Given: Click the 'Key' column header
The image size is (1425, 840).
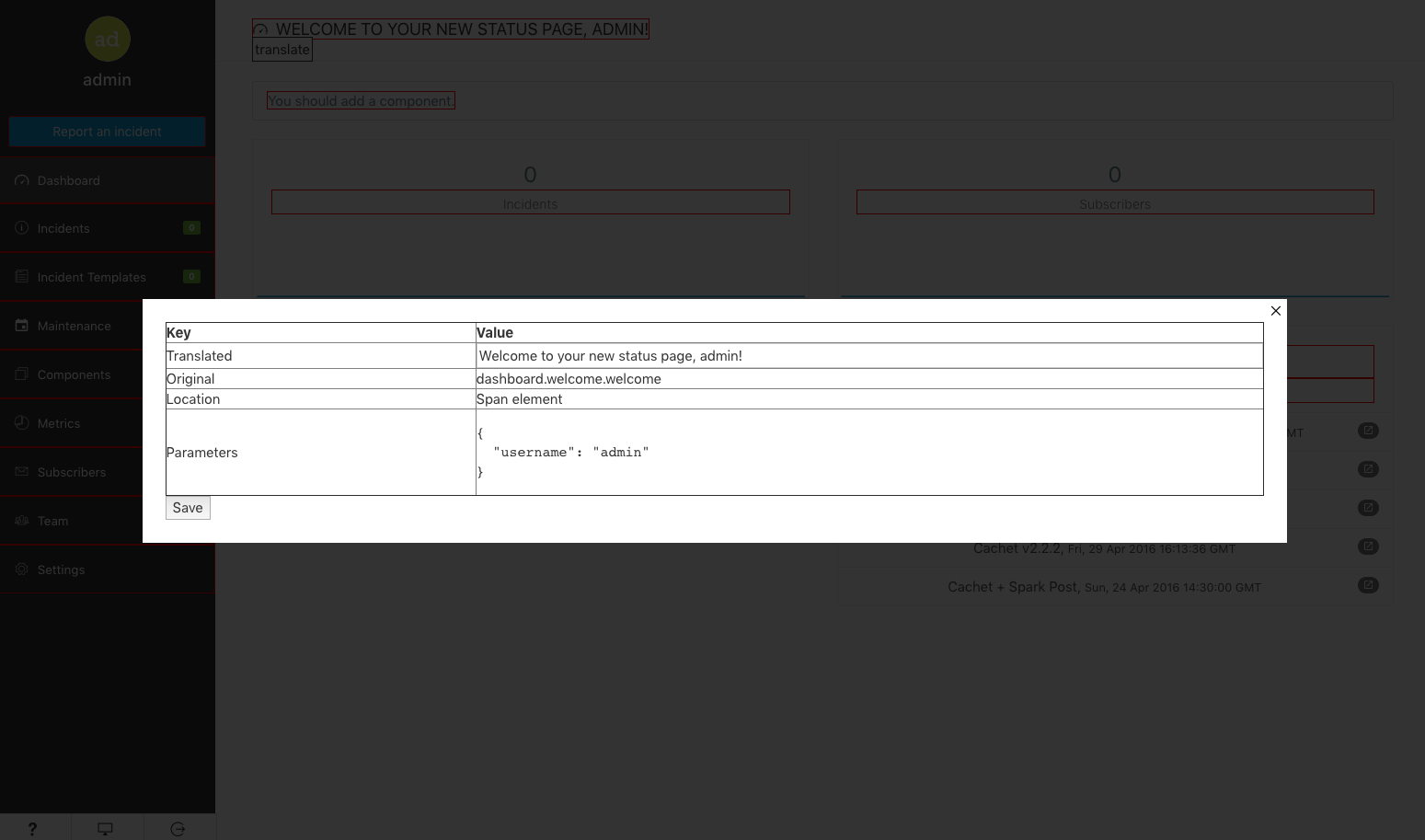Looking at the screenshot, I should [x=321, y=333].
